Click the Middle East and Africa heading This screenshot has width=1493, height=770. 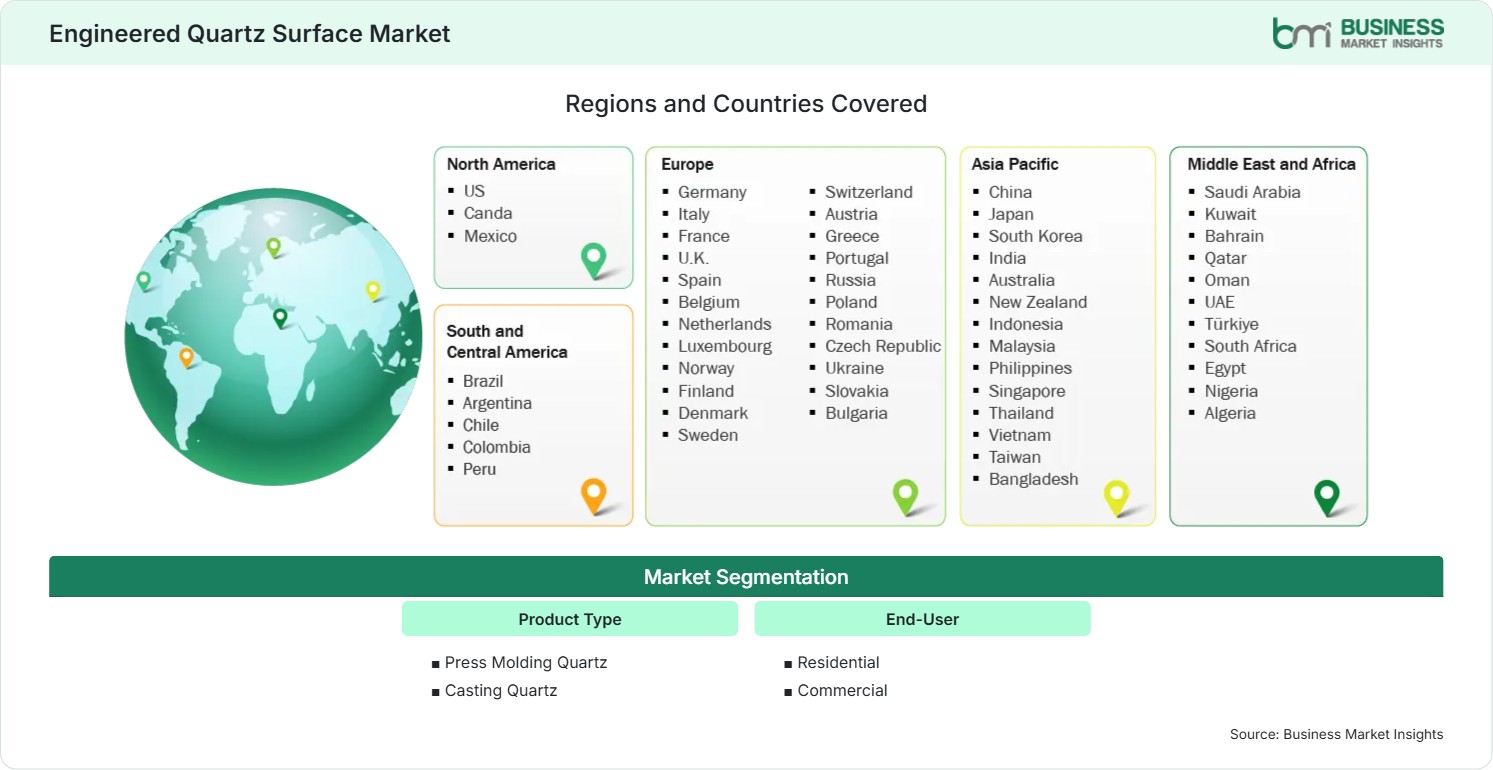pos(1271,164)
